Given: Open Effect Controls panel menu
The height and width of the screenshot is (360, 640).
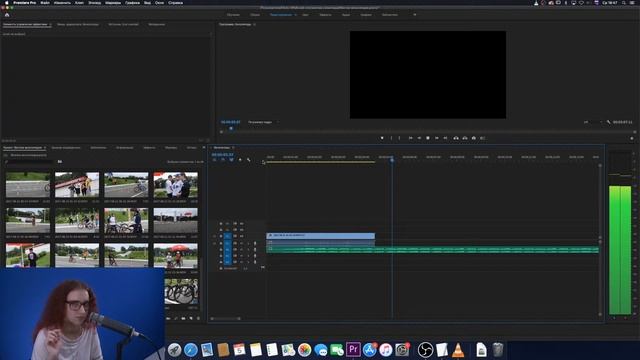Looking at the screenshot, I should click(x=50, y=24).
